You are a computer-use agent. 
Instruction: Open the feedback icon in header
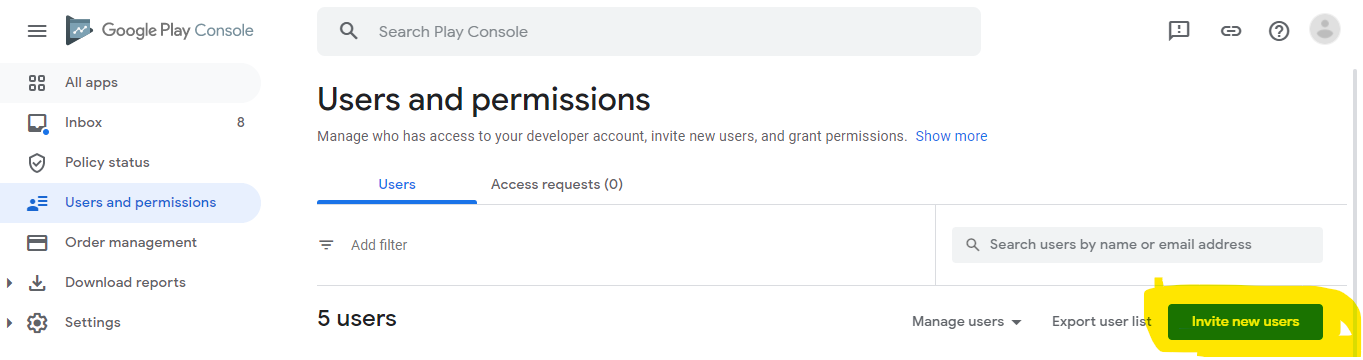(1179, 31)
